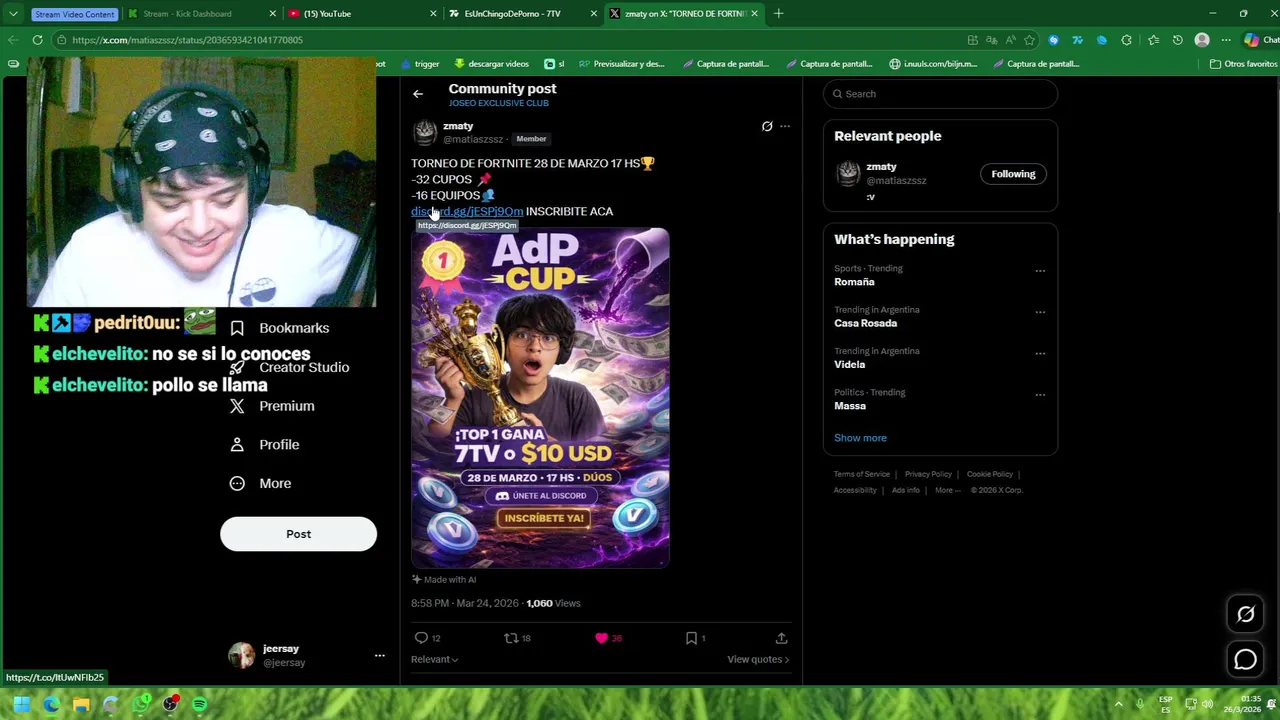
Task: Open More in the X sidebar
Action: 261,484
